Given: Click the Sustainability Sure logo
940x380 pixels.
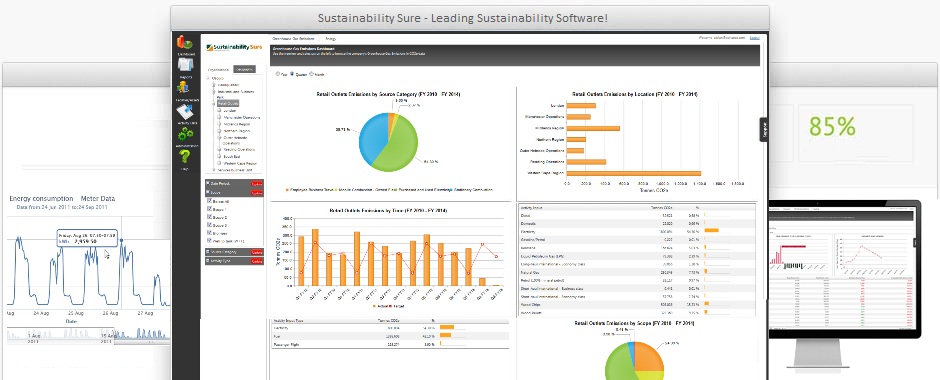Looking at the screenshot, I should (234, 47).
